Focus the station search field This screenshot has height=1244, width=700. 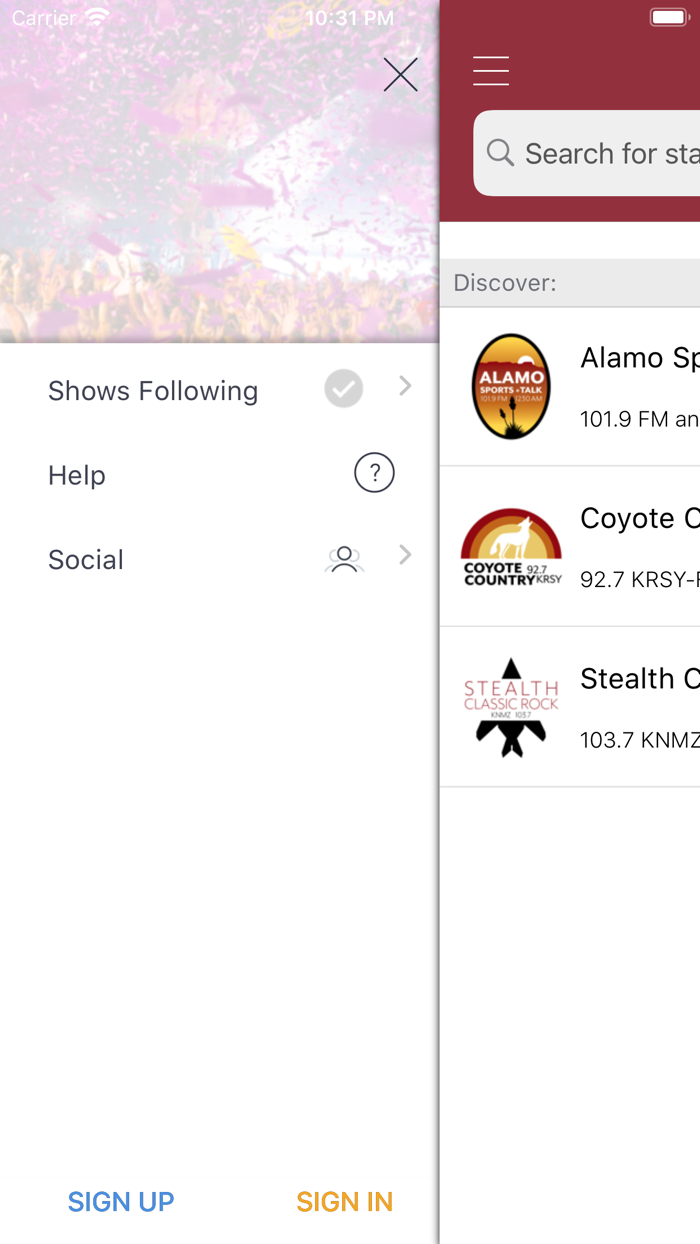point(610,154)
